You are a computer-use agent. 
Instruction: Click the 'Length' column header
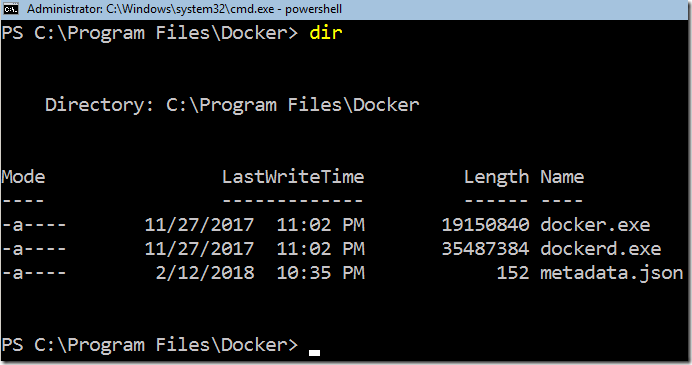(x=496, y=178)
